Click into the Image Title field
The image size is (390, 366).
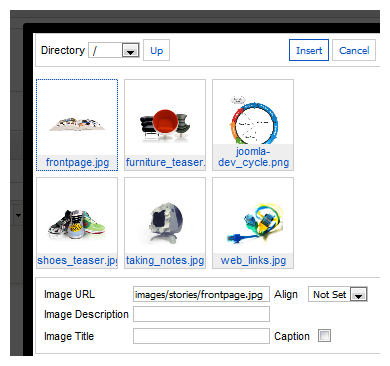tap(201, 336)
